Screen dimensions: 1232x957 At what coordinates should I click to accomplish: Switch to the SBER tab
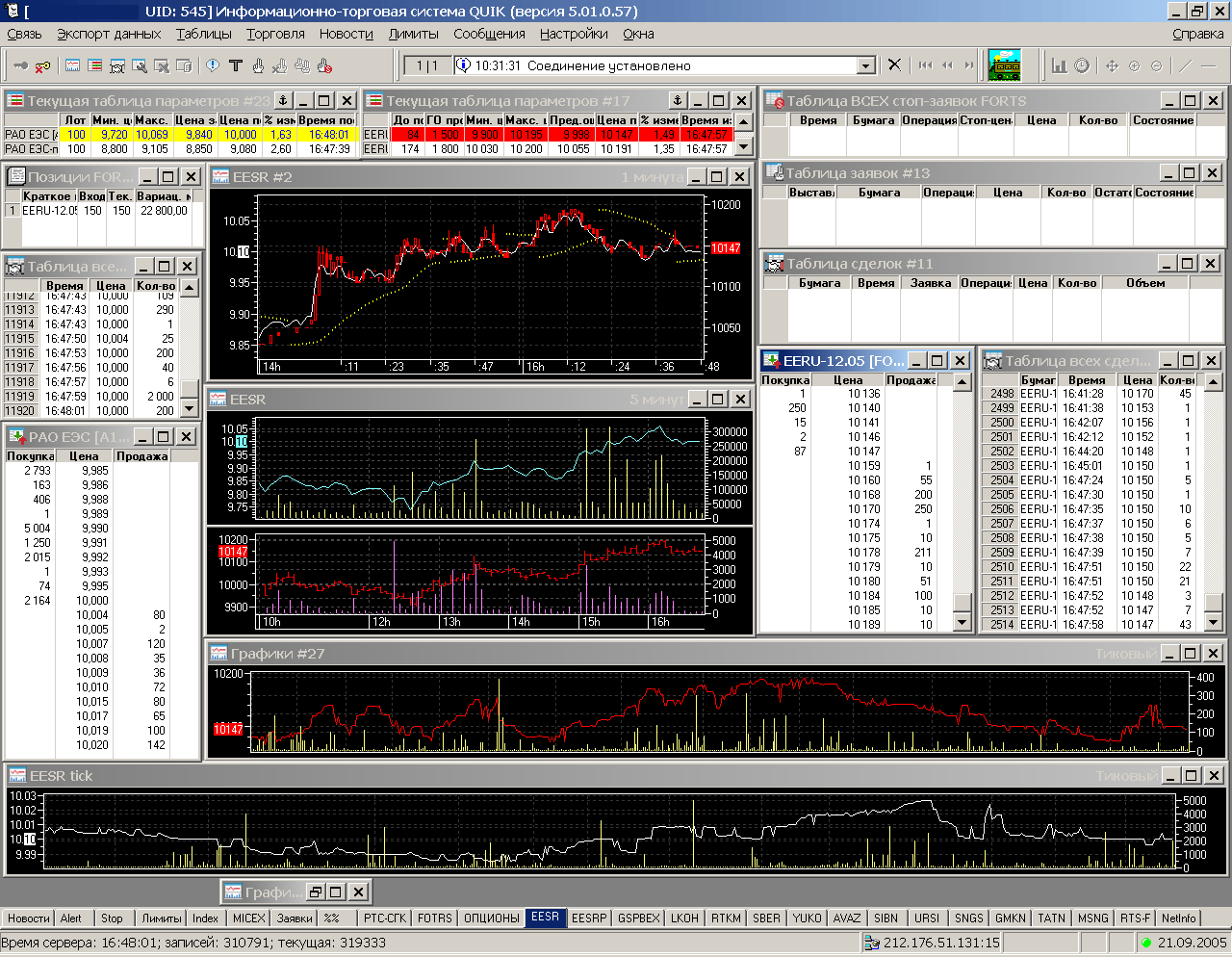pos(766,918)
